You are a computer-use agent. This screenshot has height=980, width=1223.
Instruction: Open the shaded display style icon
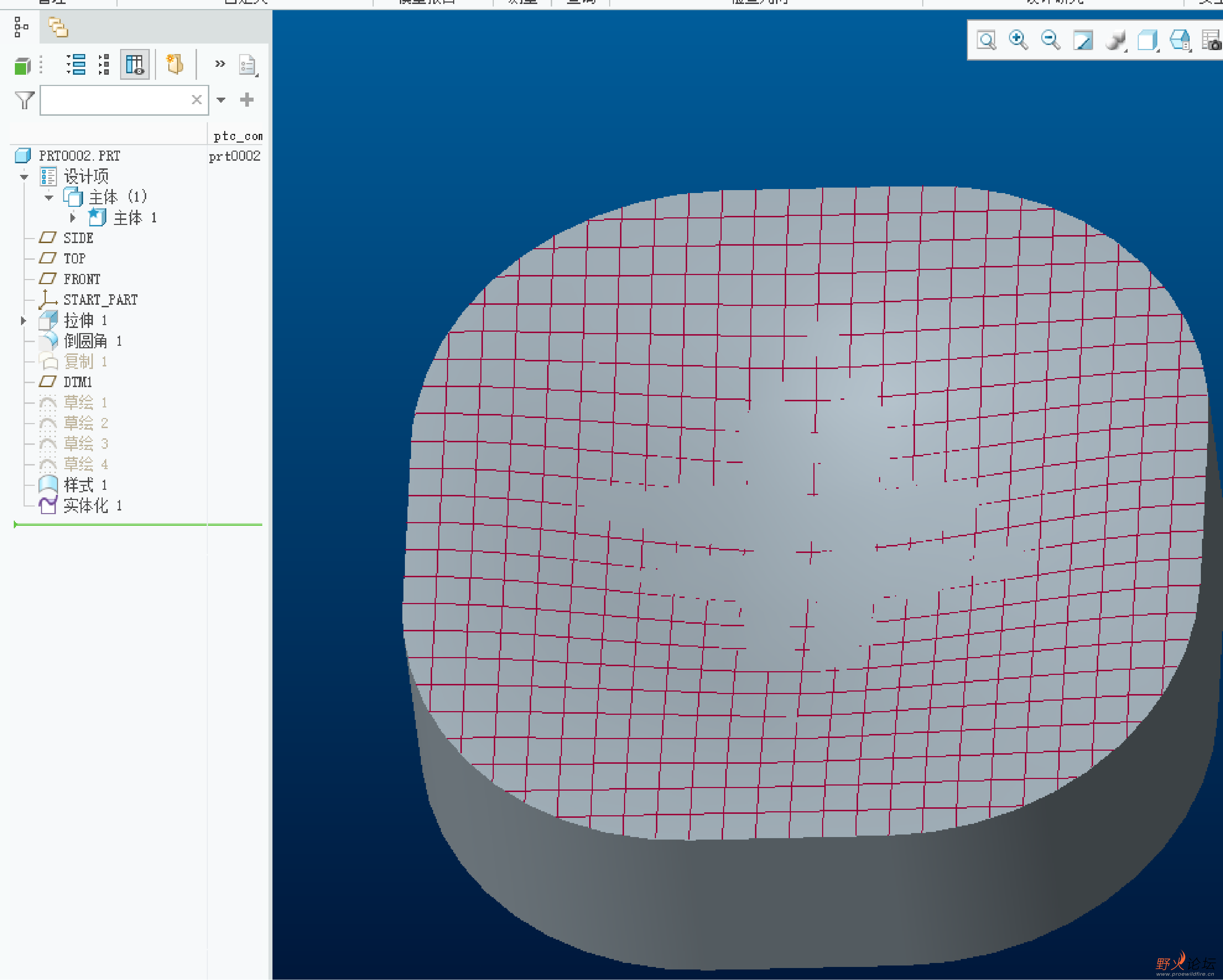(x=1115, y=40)
